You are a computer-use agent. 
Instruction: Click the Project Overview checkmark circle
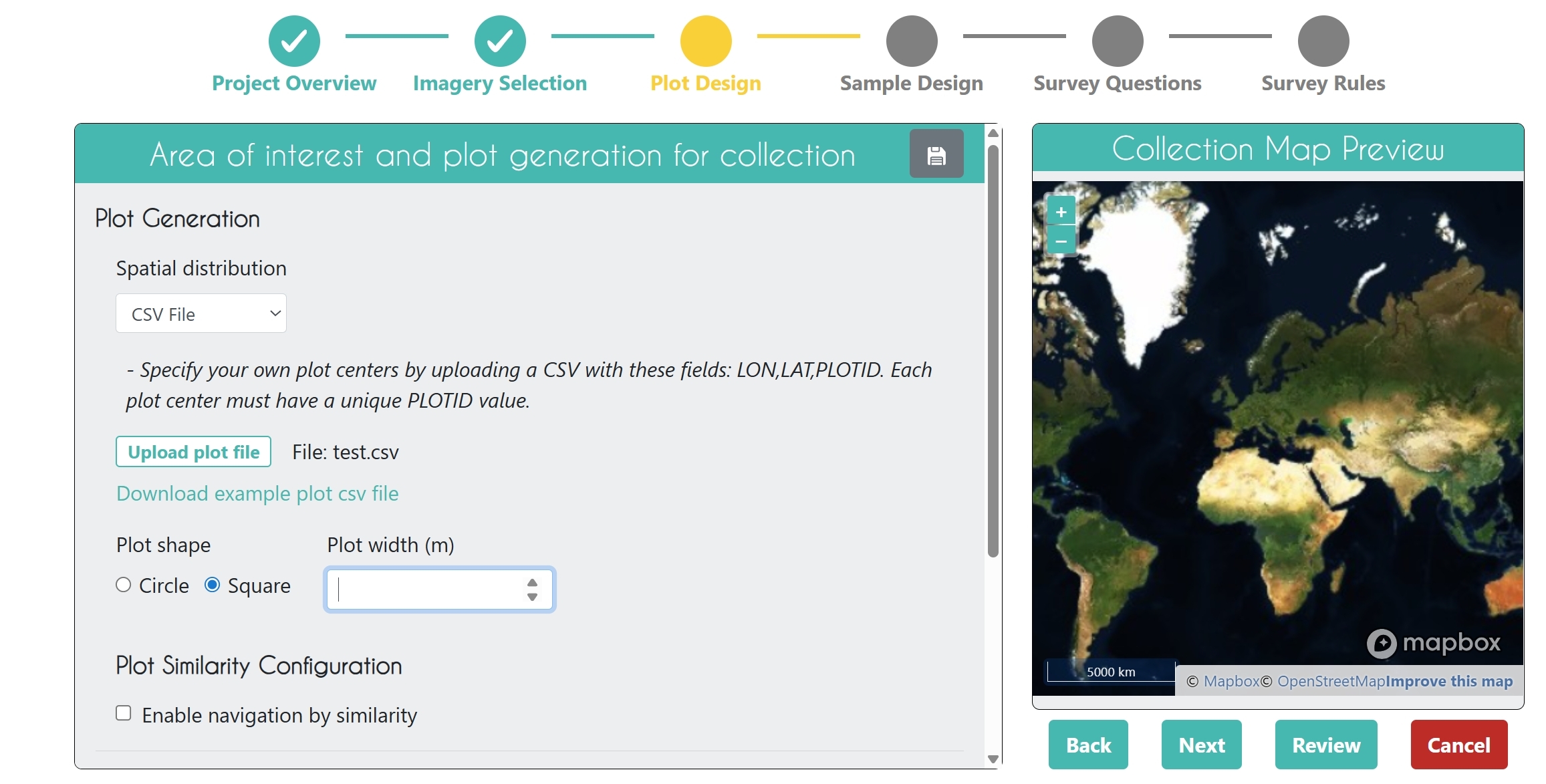tap(294, 41)
